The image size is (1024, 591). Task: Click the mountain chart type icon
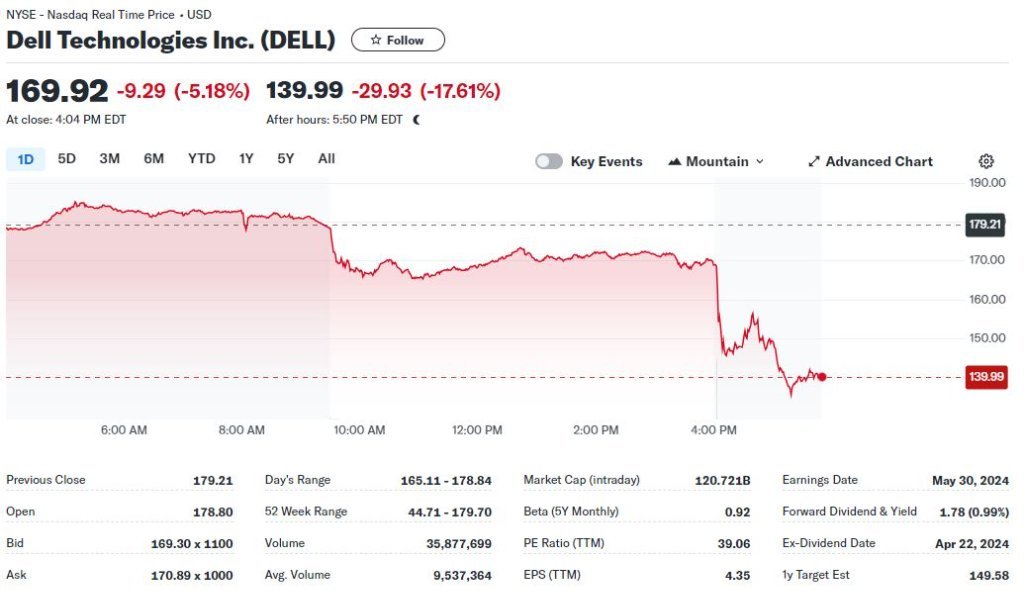[674, 161]
